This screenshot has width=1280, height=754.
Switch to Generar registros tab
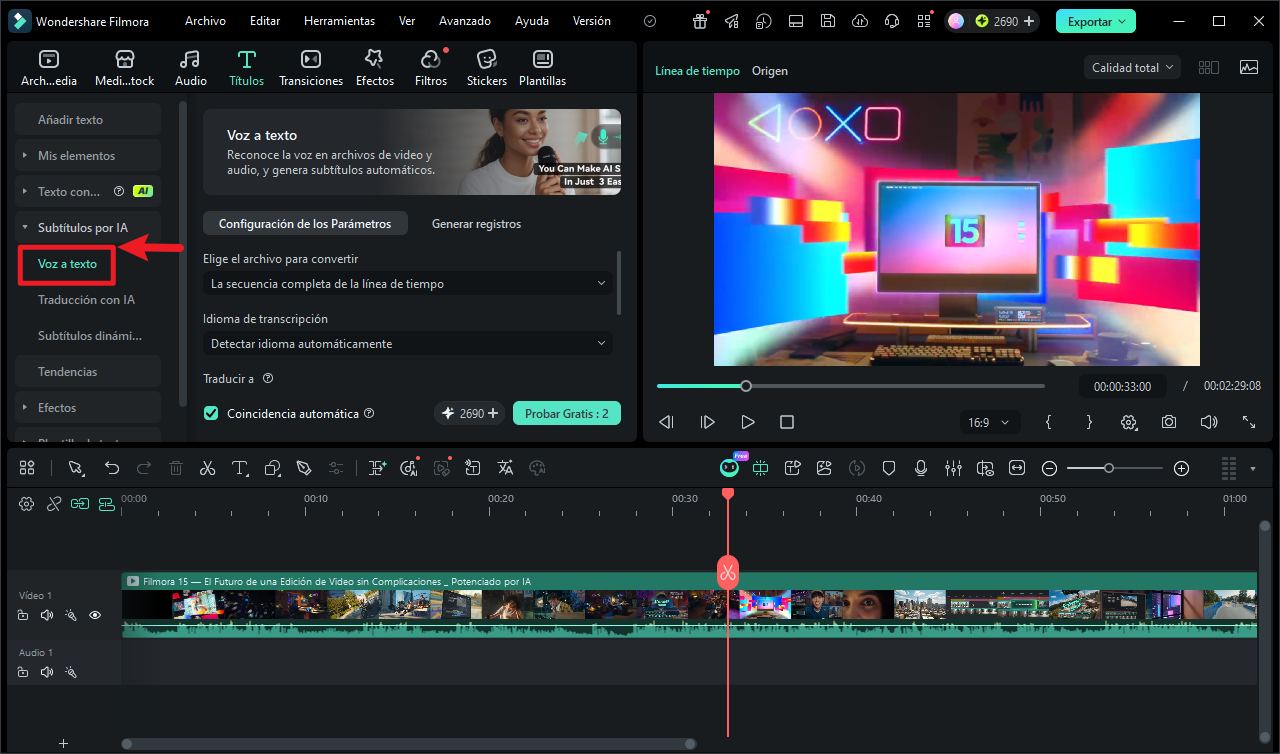476,224
